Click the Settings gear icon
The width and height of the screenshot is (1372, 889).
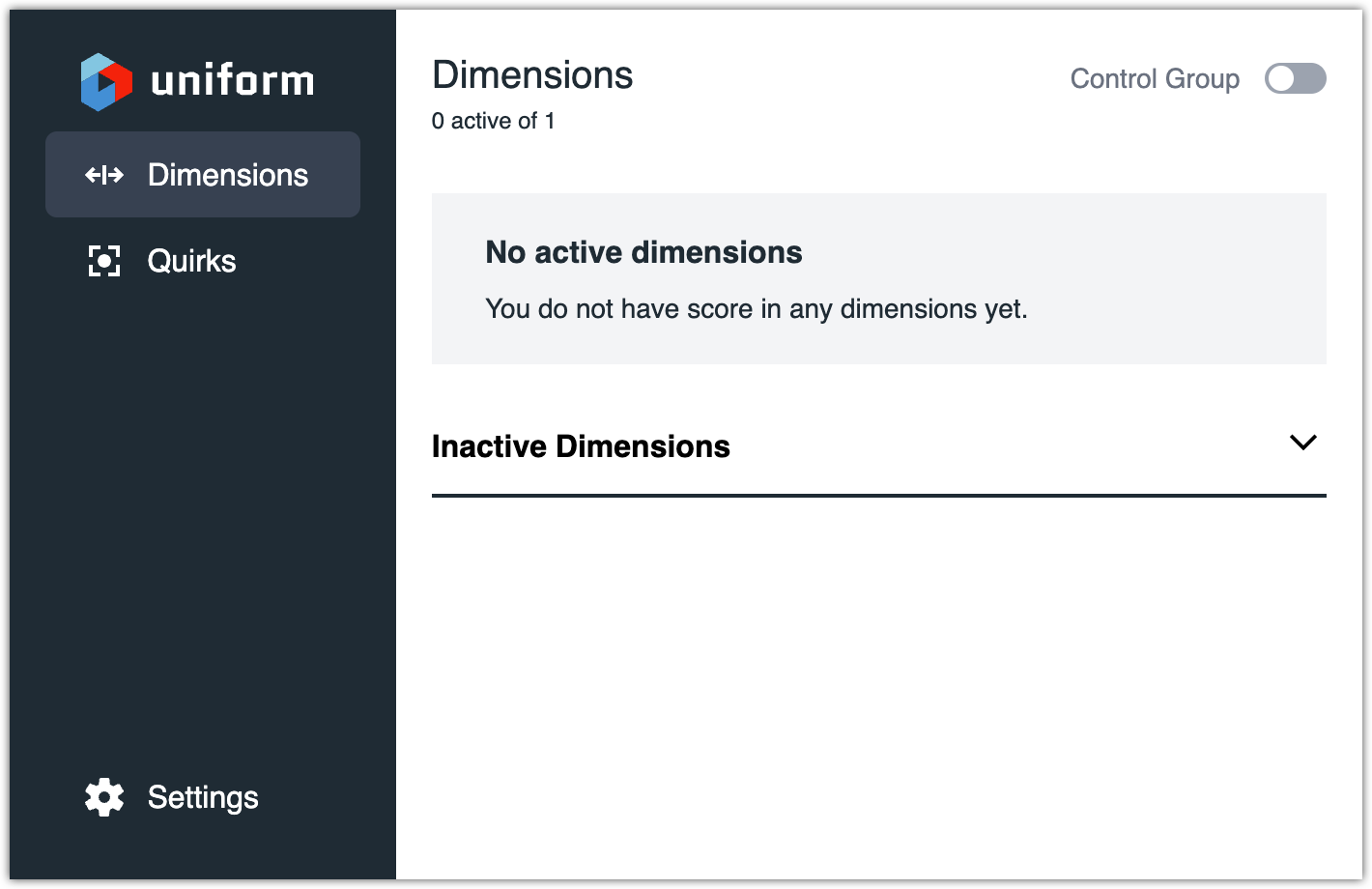coord(104,797)
